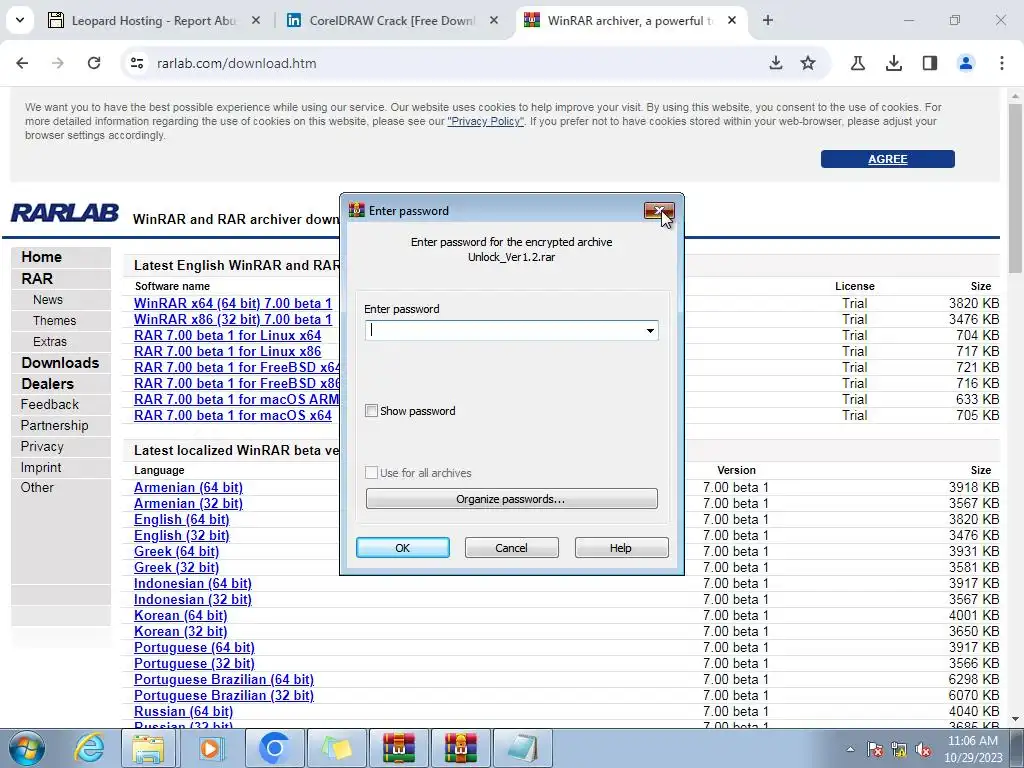
Task: Open Organize passwords
Action: coord(511,499)
